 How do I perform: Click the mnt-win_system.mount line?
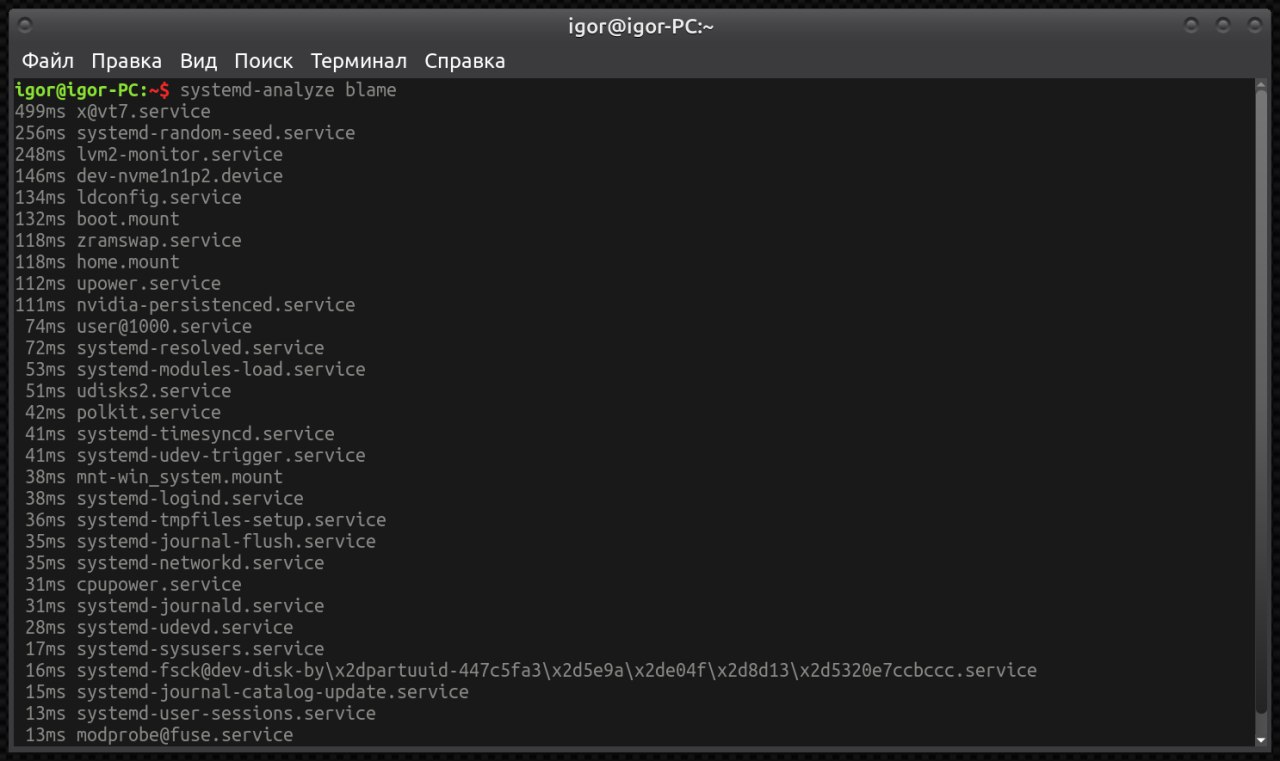coord(154,477)
